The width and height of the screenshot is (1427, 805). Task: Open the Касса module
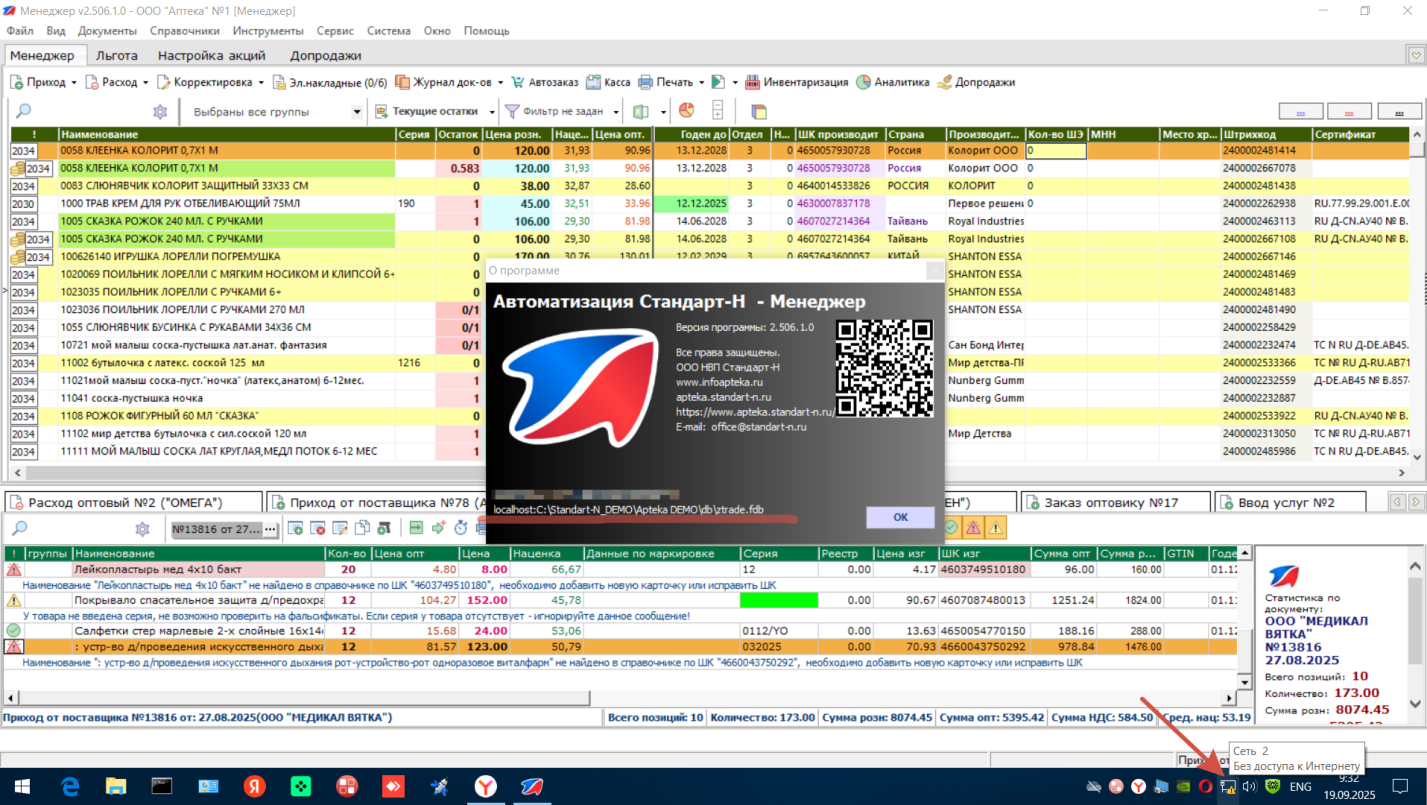[x=608, y=82]
